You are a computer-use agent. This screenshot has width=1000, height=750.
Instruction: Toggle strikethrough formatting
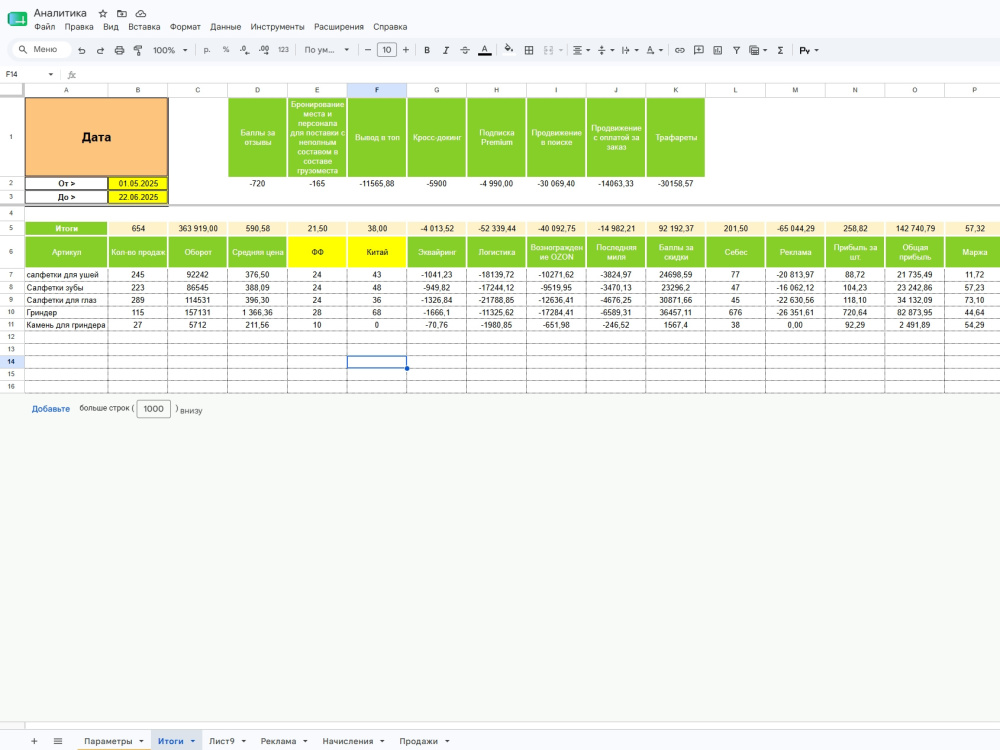[465, 50]
